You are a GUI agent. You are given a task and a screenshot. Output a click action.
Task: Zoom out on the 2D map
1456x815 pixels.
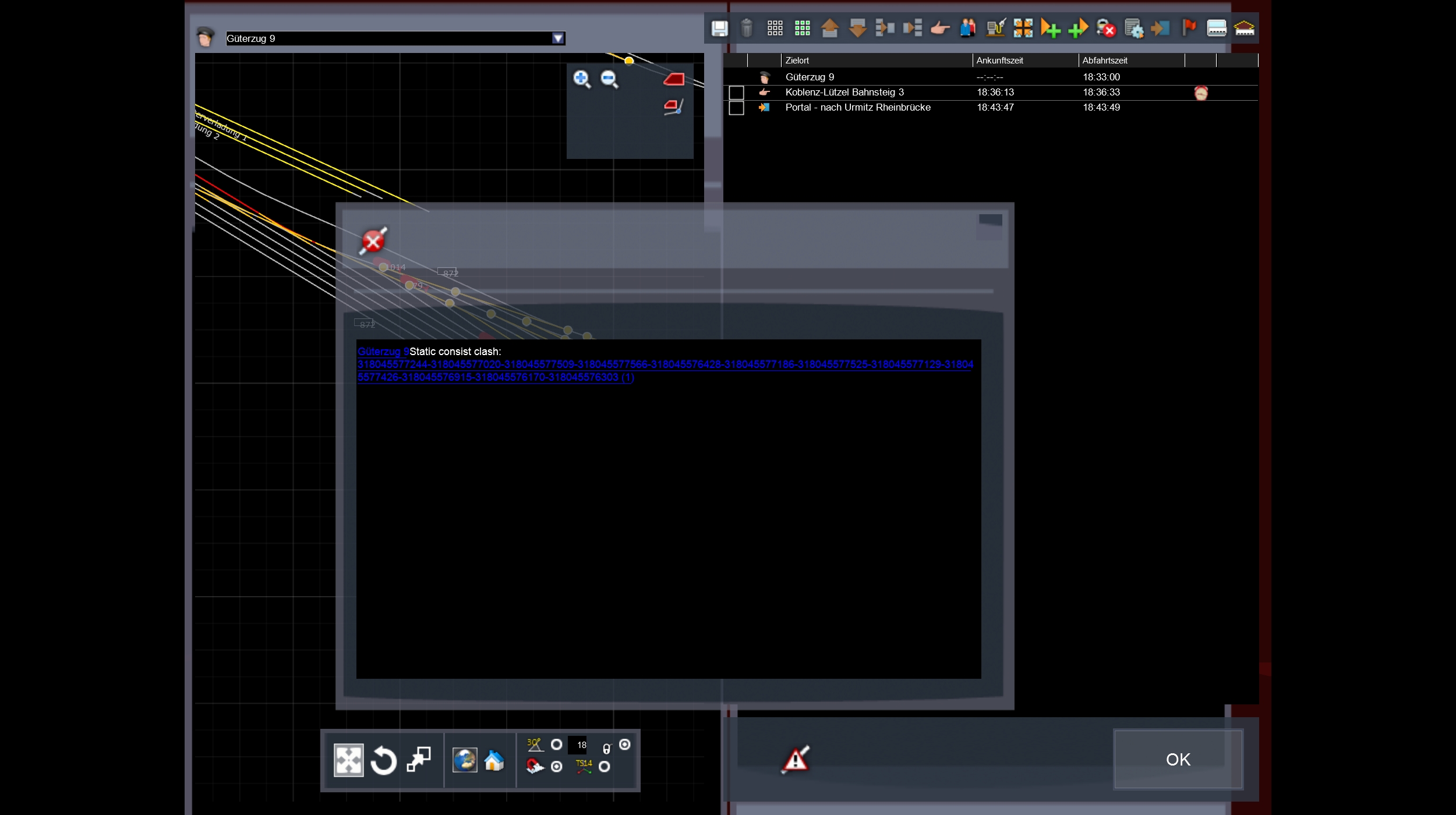pyautogui.click(x=609, y=79)
